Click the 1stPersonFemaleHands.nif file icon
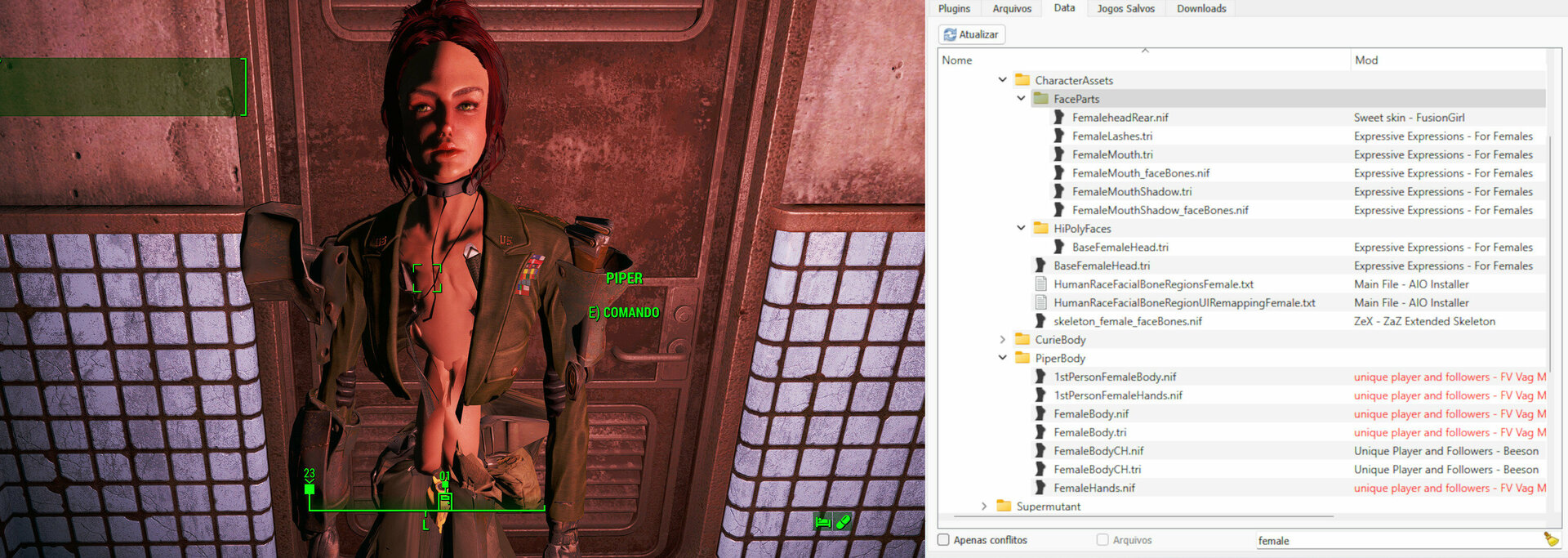The image size is (1568, 558). (1040, 395)
